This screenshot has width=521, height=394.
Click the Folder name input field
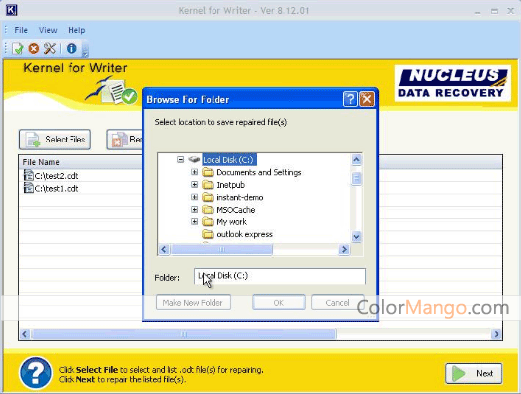tap(280, 276)
